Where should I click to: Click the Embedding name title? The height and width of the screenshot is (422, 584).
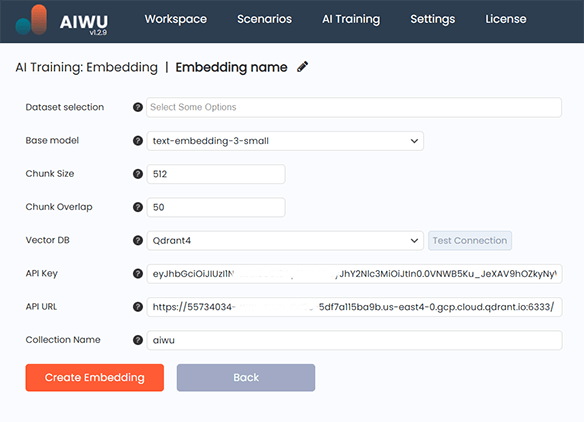[x=231, y=67]
